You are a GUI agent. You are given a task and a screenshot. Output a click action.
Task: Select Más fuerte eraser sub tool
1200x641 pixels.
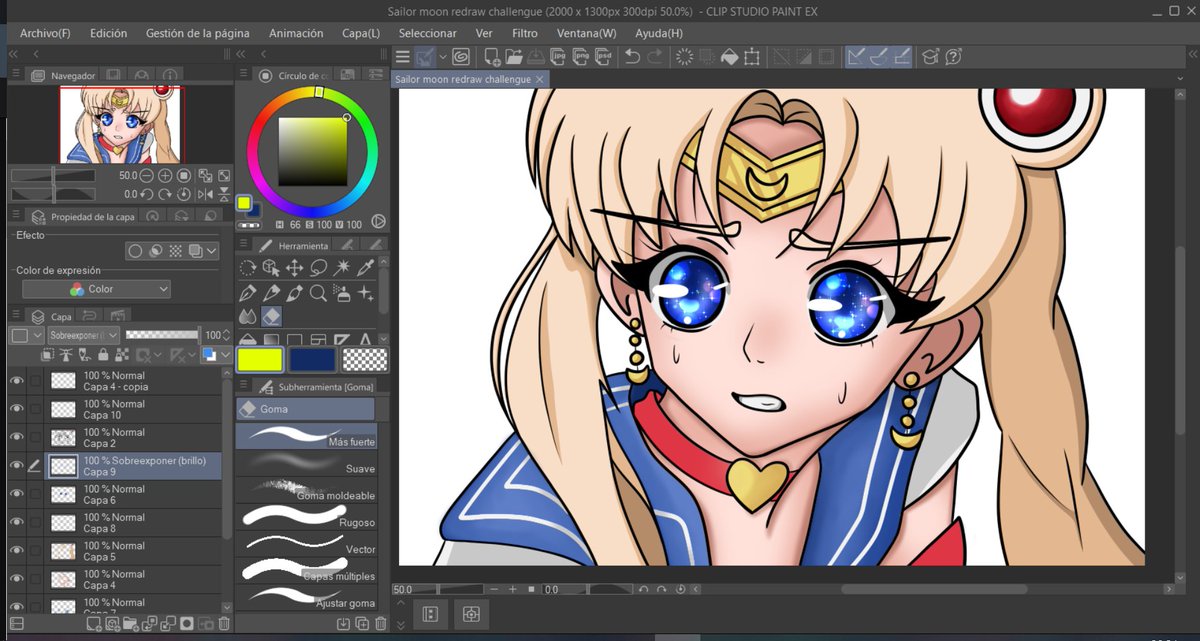point(306,435)
